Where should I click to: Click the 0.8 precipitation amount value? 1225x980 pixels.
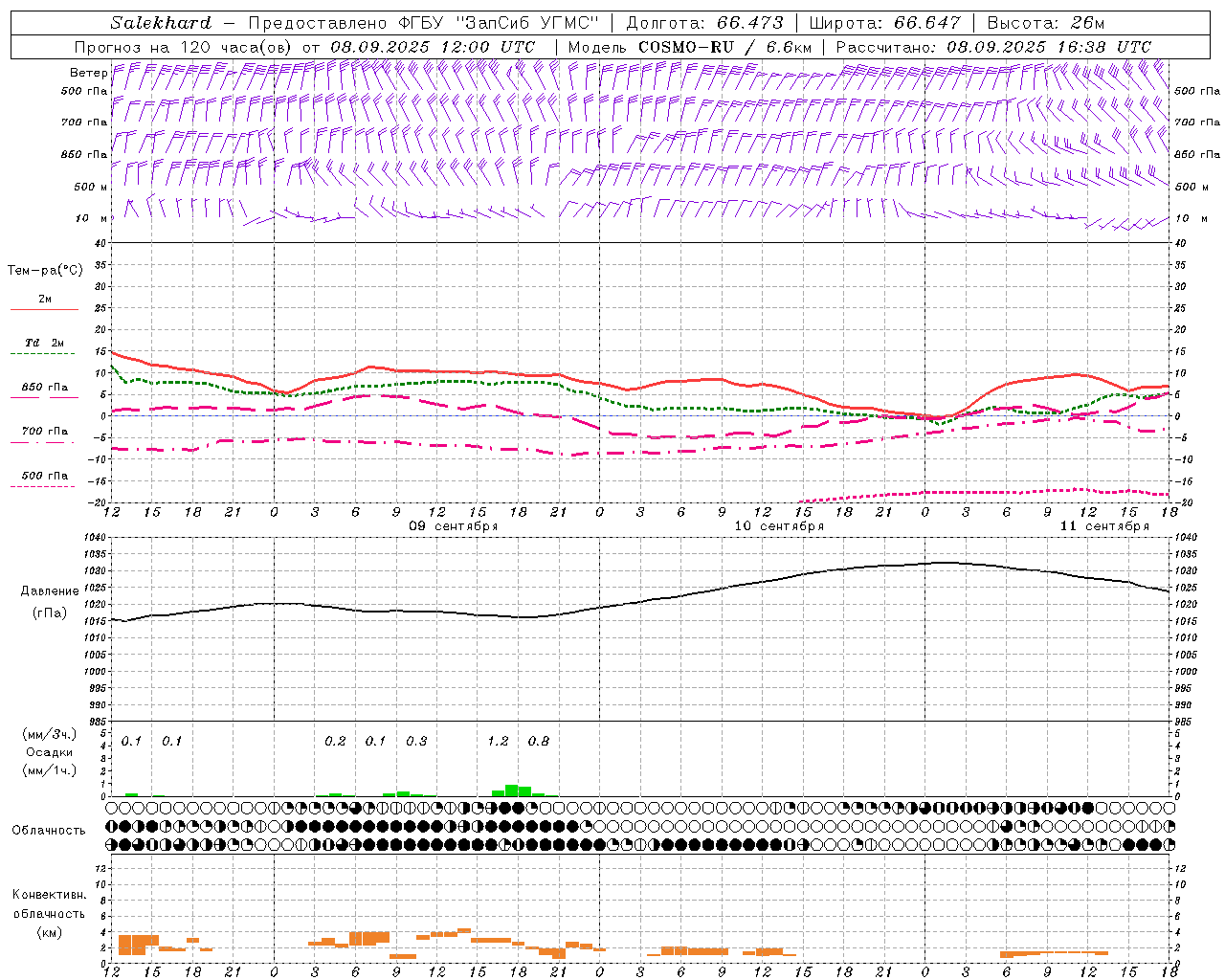tap(539, 742)
